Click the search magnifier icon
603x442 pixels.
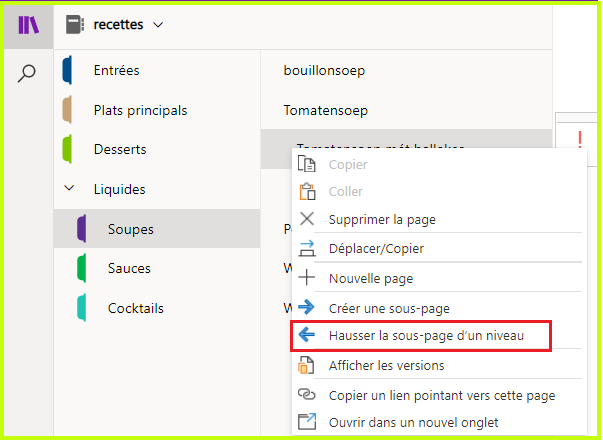27,73
